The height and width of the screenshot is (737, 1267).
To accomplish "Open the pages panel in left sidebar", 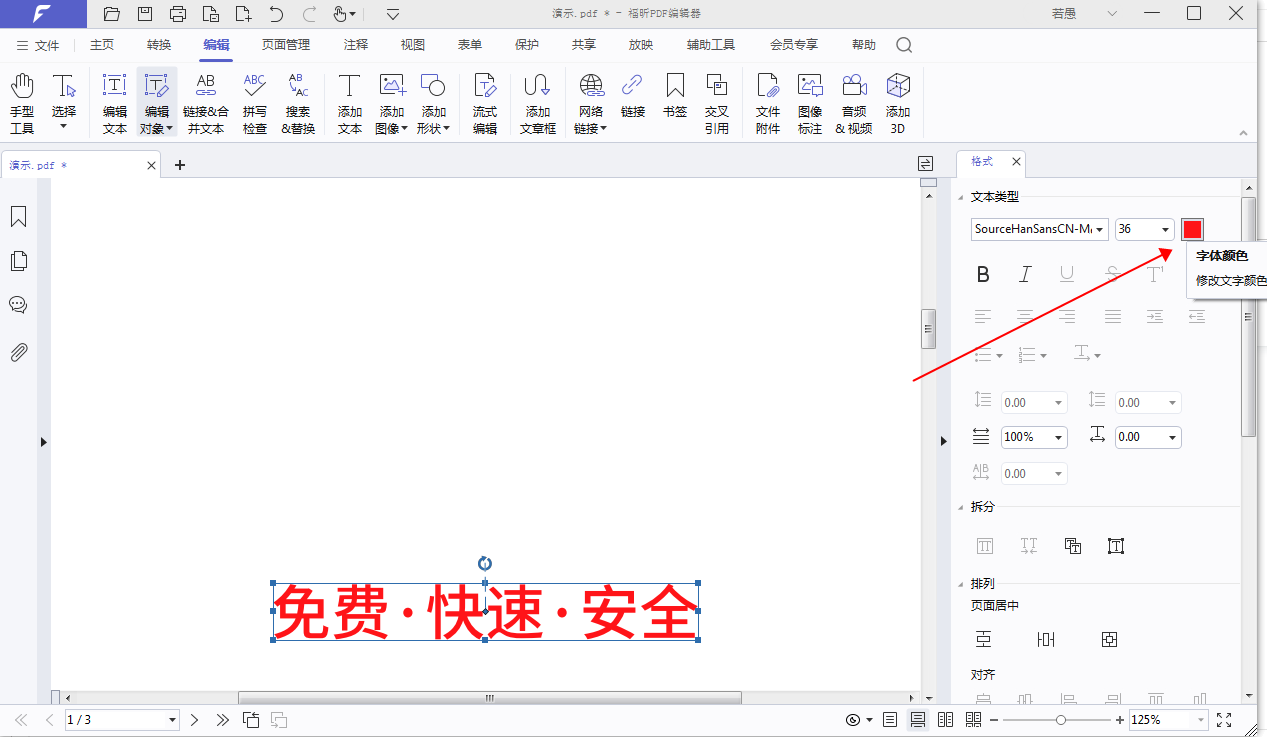I will pos(18,261).
